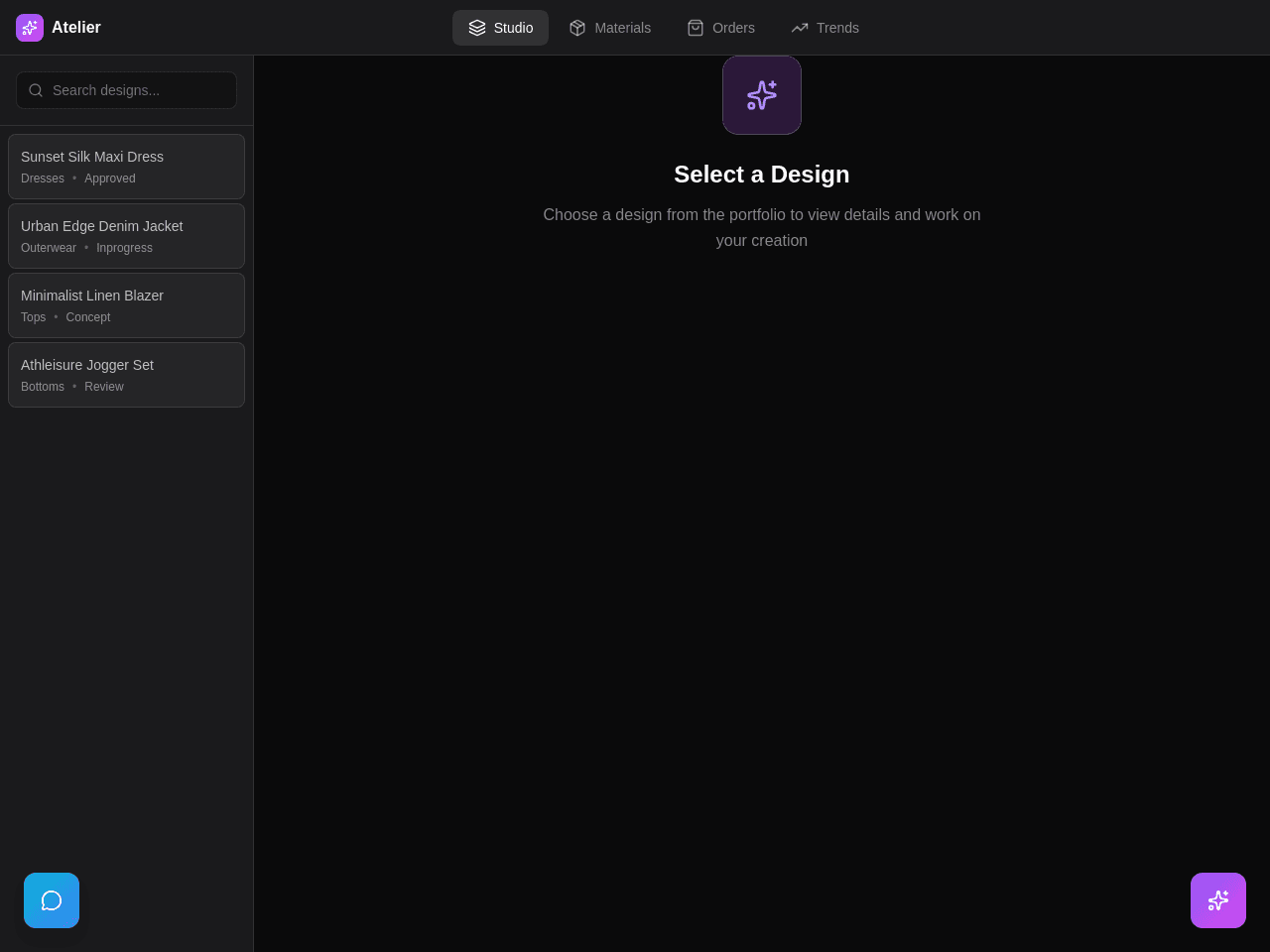Click the search magnifier icon
This screenshot has height=952, width=1270.
(x=36, y=90)
